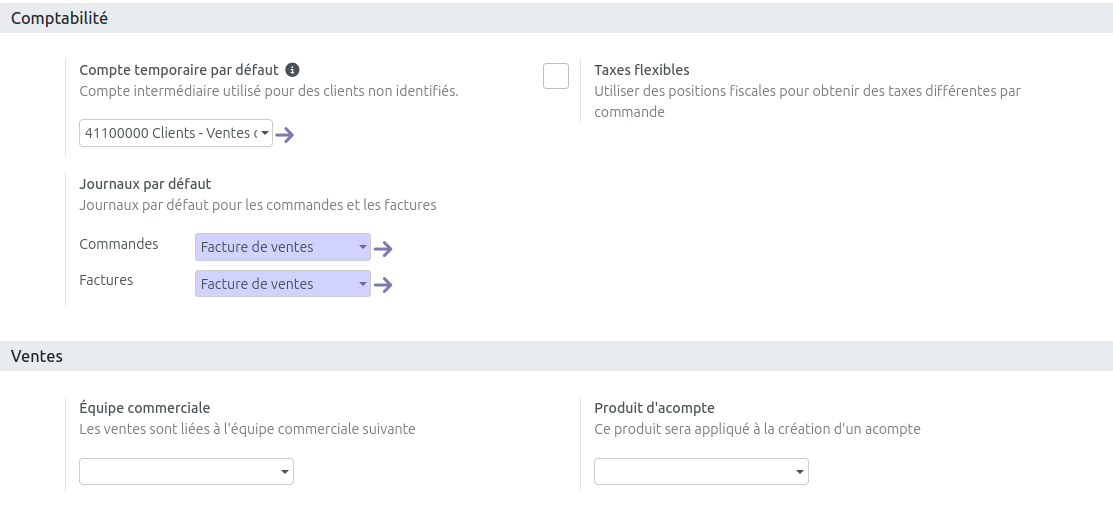
Task: Click the Taxes flexibles label text
Action: point(641,70)
